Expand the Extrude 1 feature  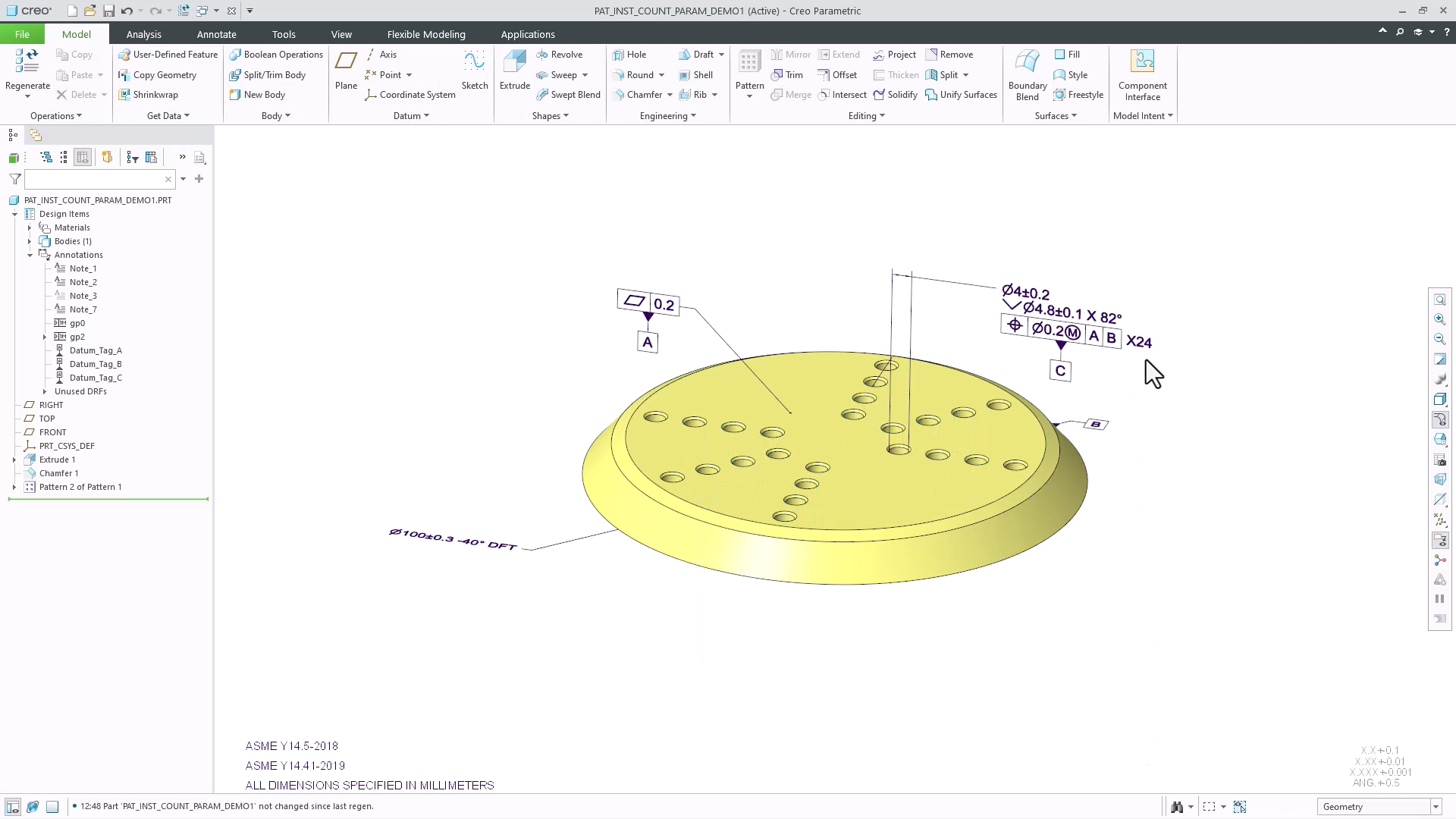(15, 459)
